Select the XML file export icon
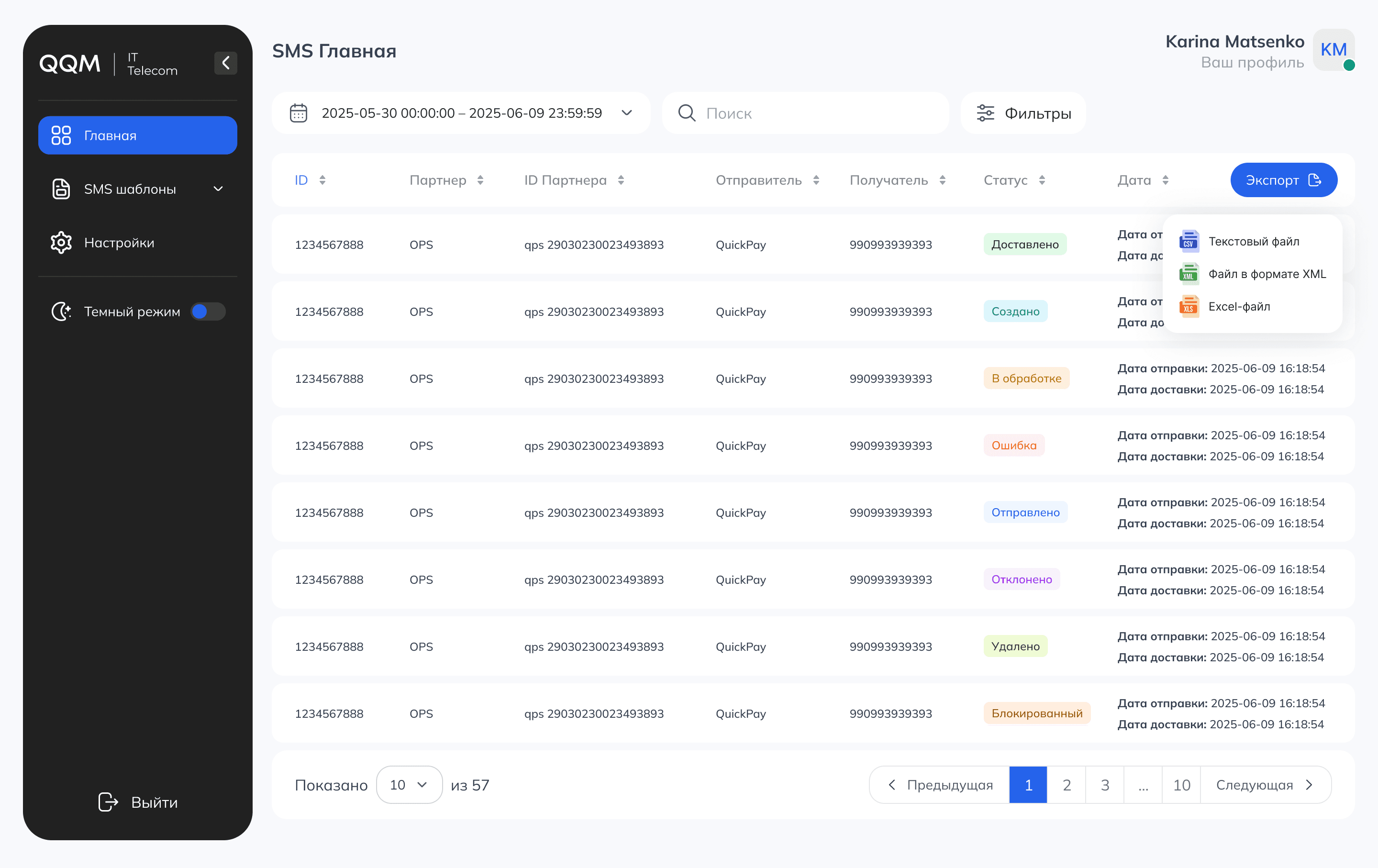The height and width of the screenshot is (868, 1378). tap(1189, 274)
